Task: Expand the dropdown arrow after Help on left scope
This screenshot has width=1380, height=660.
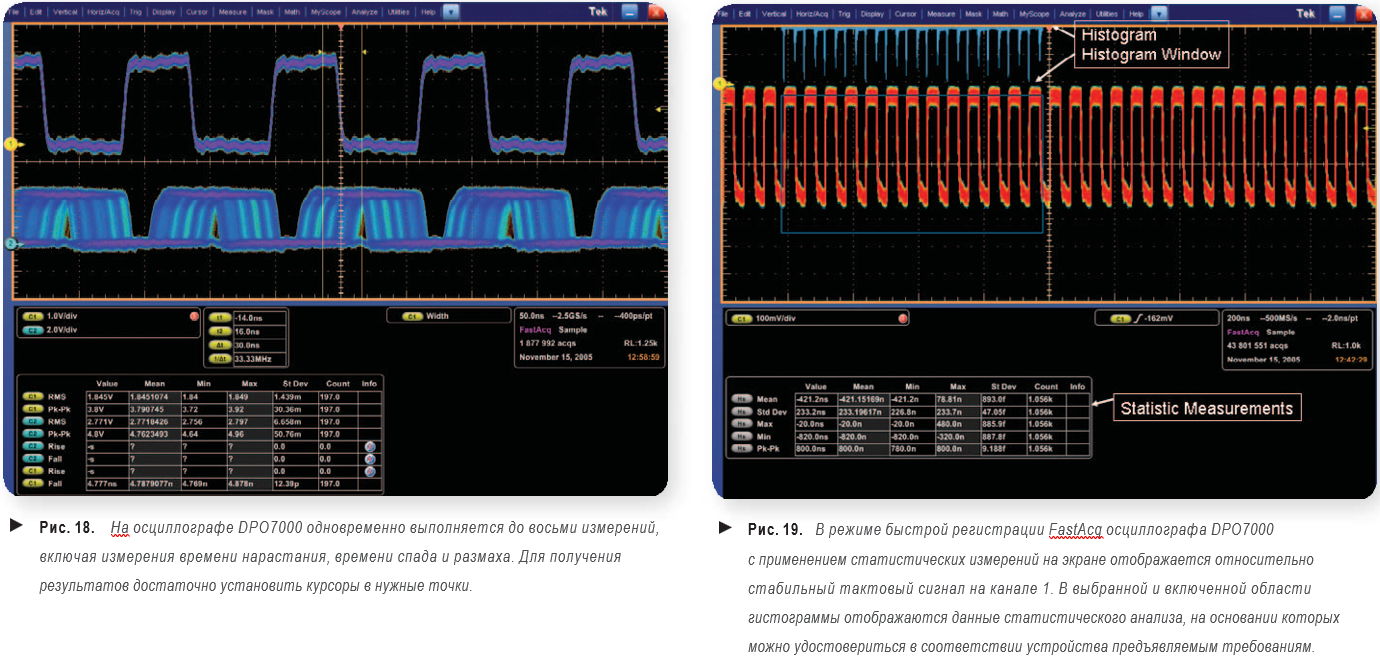Action: [451, 14]
